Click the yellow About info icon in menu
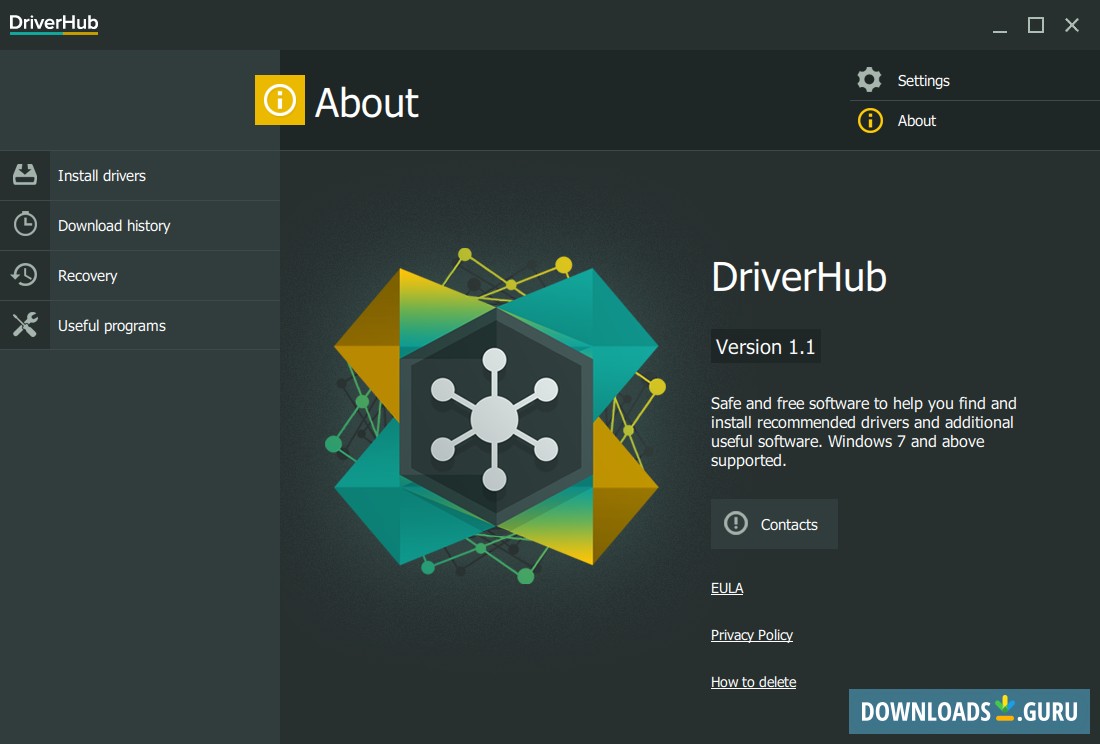Screen dimensions: 1100x744 pos(870,121)
